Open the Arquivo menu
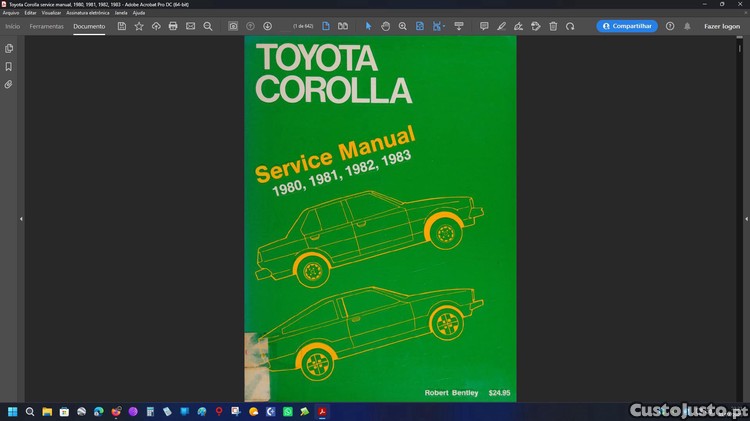Screen dimensions: 750x421 (x=11, y=13)
